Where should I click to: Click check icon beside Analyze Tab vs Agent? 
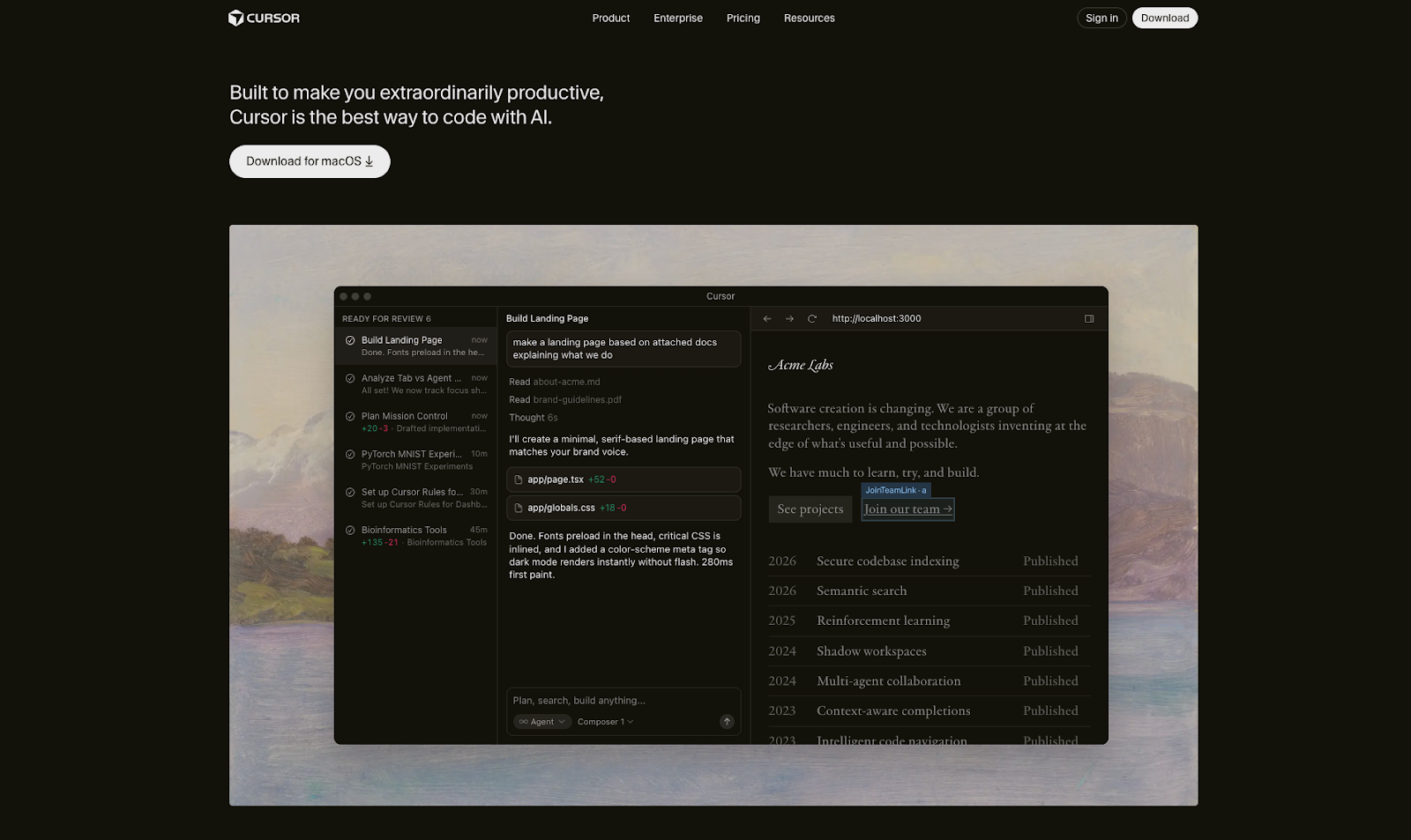pyautogui.click(x=350, y=378)
